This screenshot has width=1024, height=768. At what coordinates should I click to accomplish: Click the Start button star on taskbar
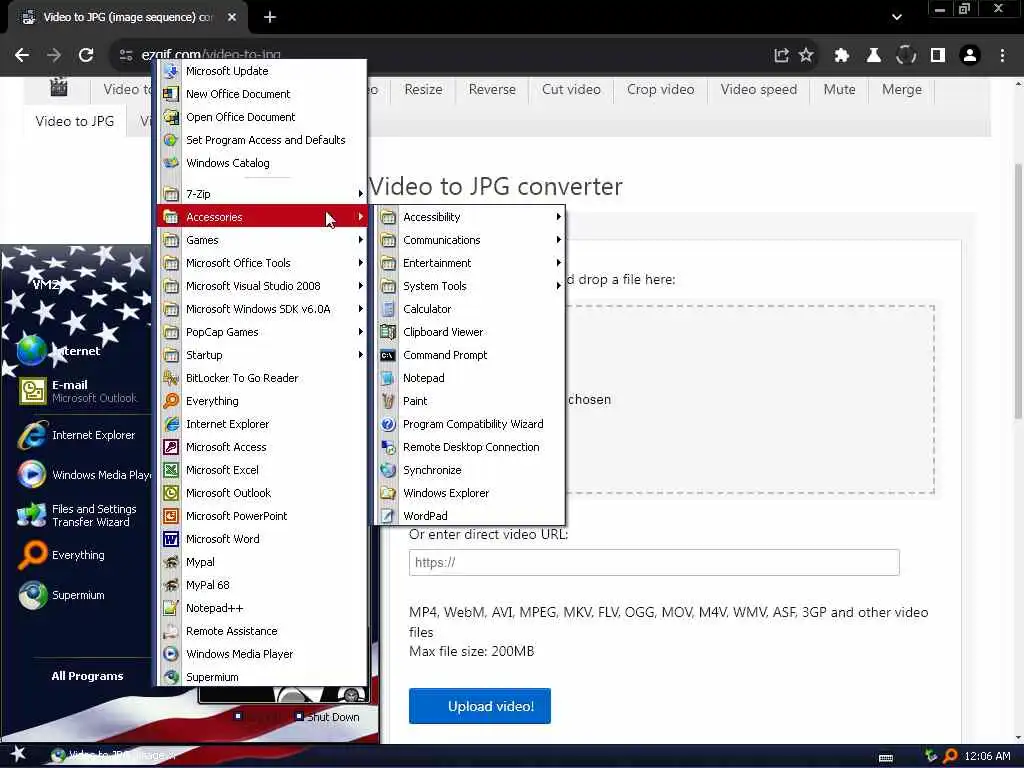point(18,755)
